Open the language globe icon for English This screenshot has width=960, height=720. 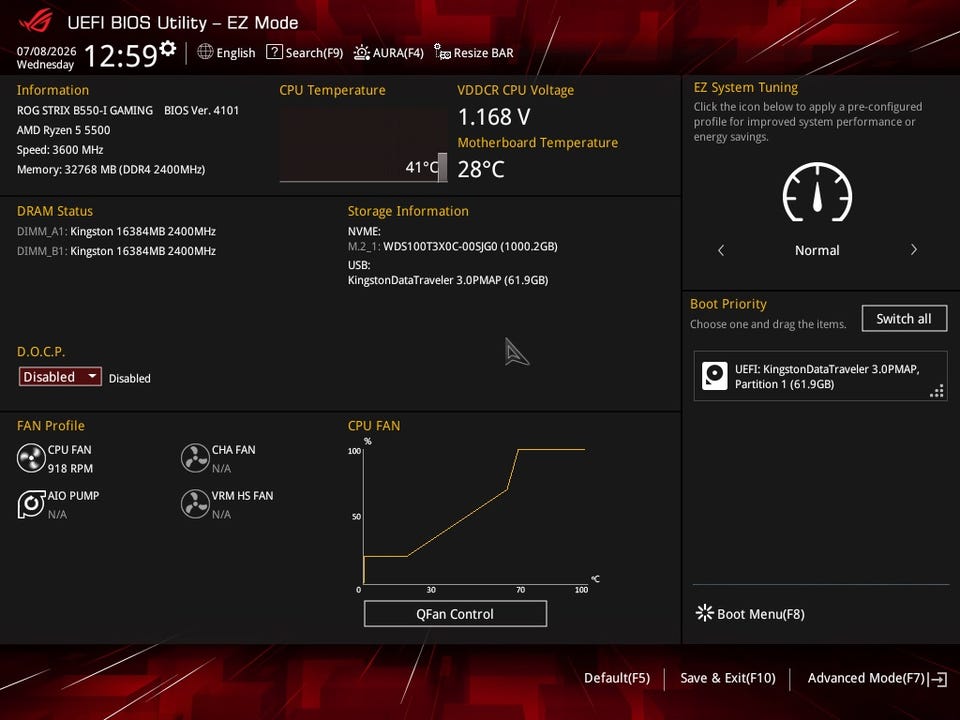pyautogui.click(x=205, y=52)
